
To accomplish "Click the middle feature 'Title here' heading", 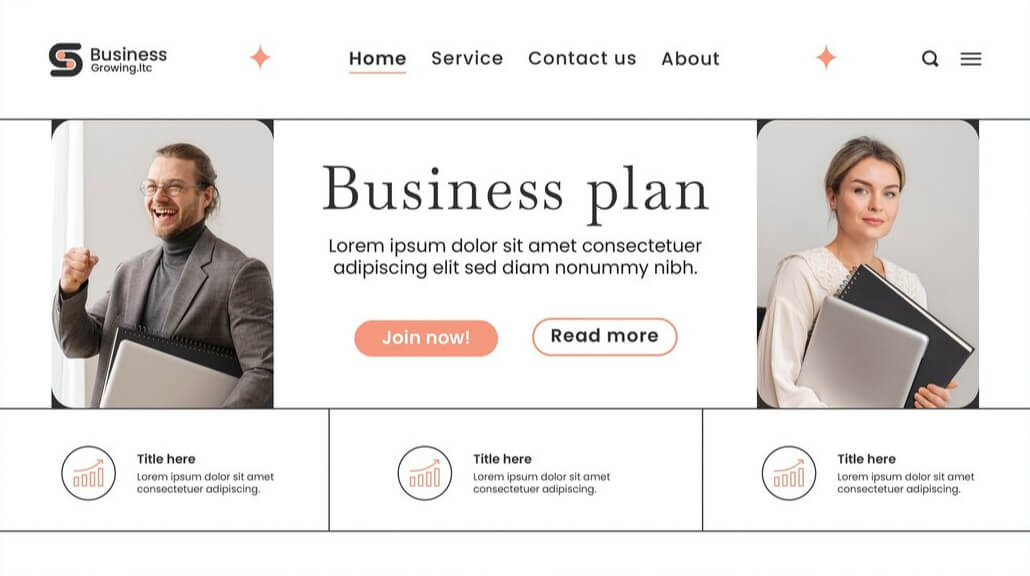I will point(502,459).
